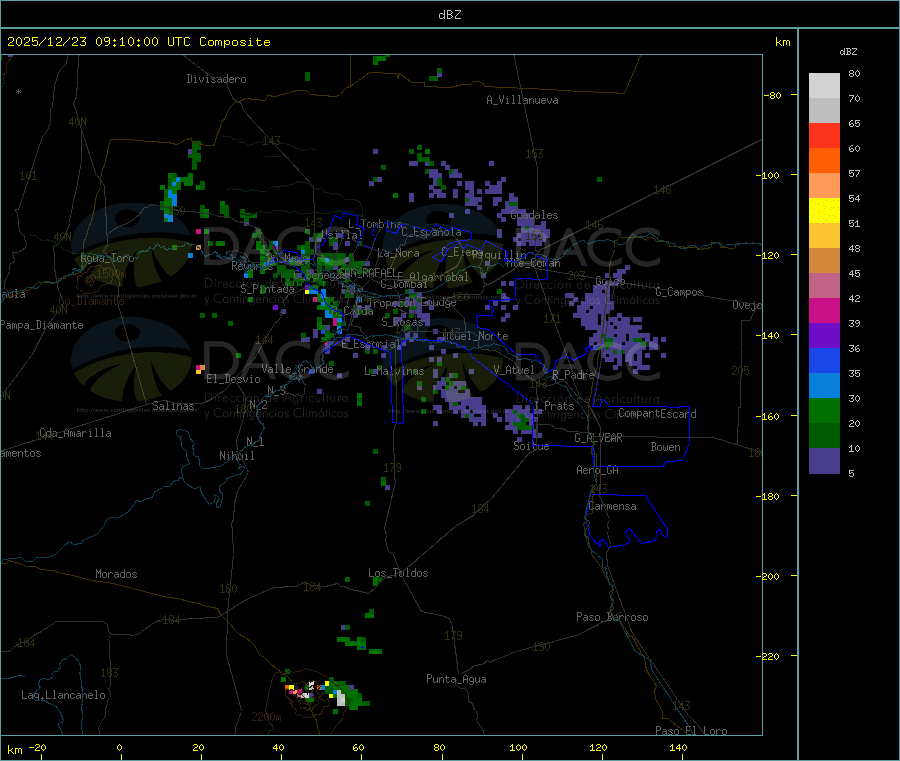Image resolution: width=900 pixels, height=761 pixels.
Task: Click the Morados location label
Action: tap(117, 574)
